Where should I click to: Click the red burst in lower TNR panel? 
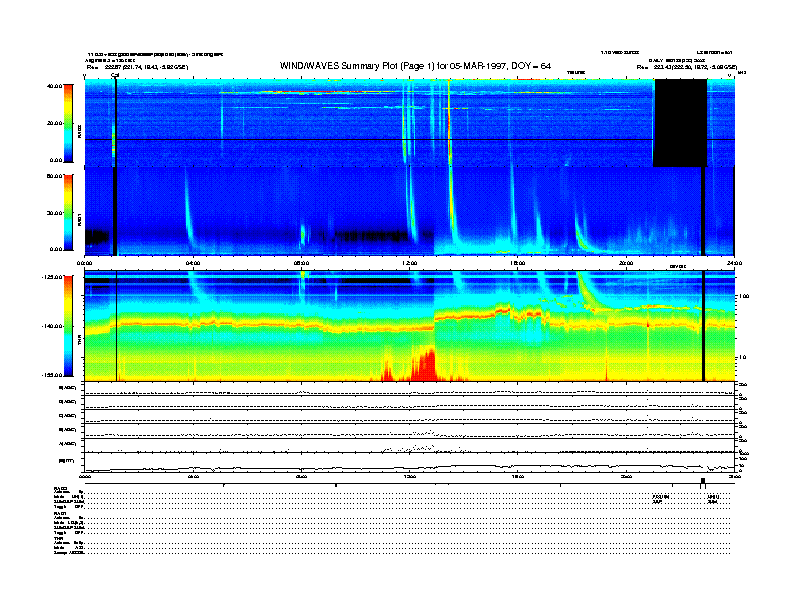click(423, 365)
